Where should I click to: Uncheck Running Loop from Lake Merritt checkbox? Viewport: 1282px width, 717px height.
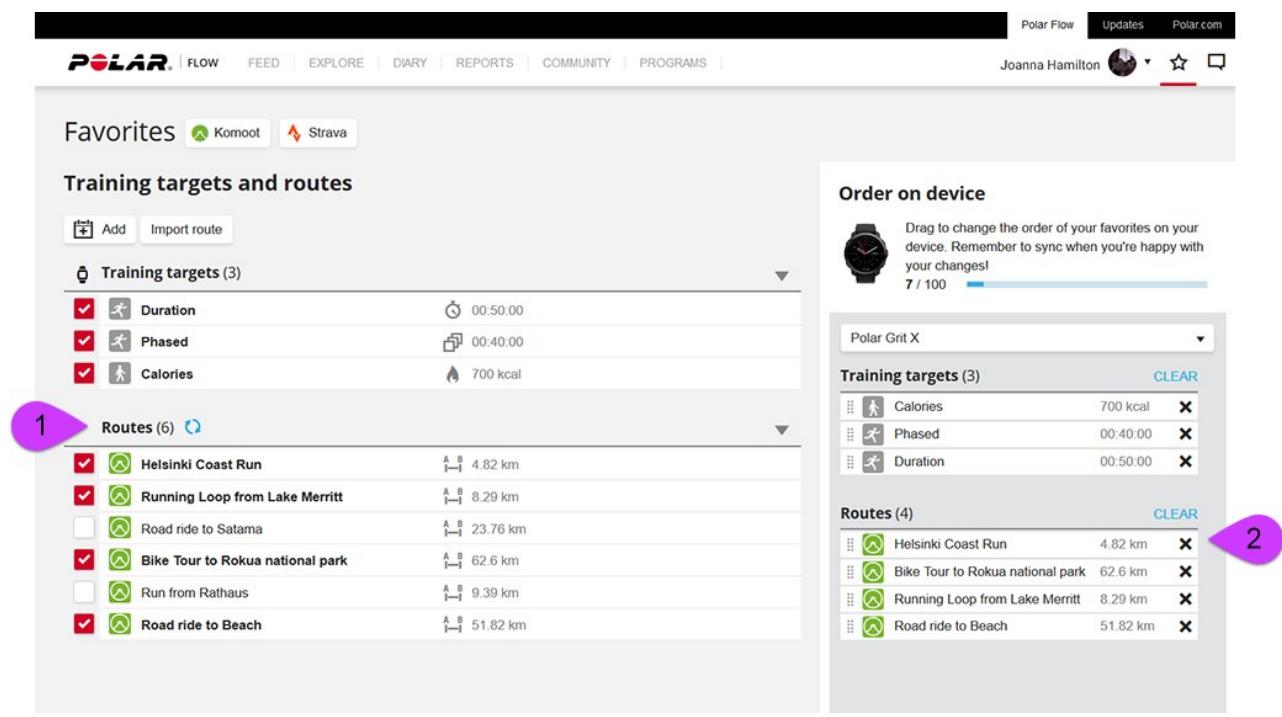[x=84, y=496]
